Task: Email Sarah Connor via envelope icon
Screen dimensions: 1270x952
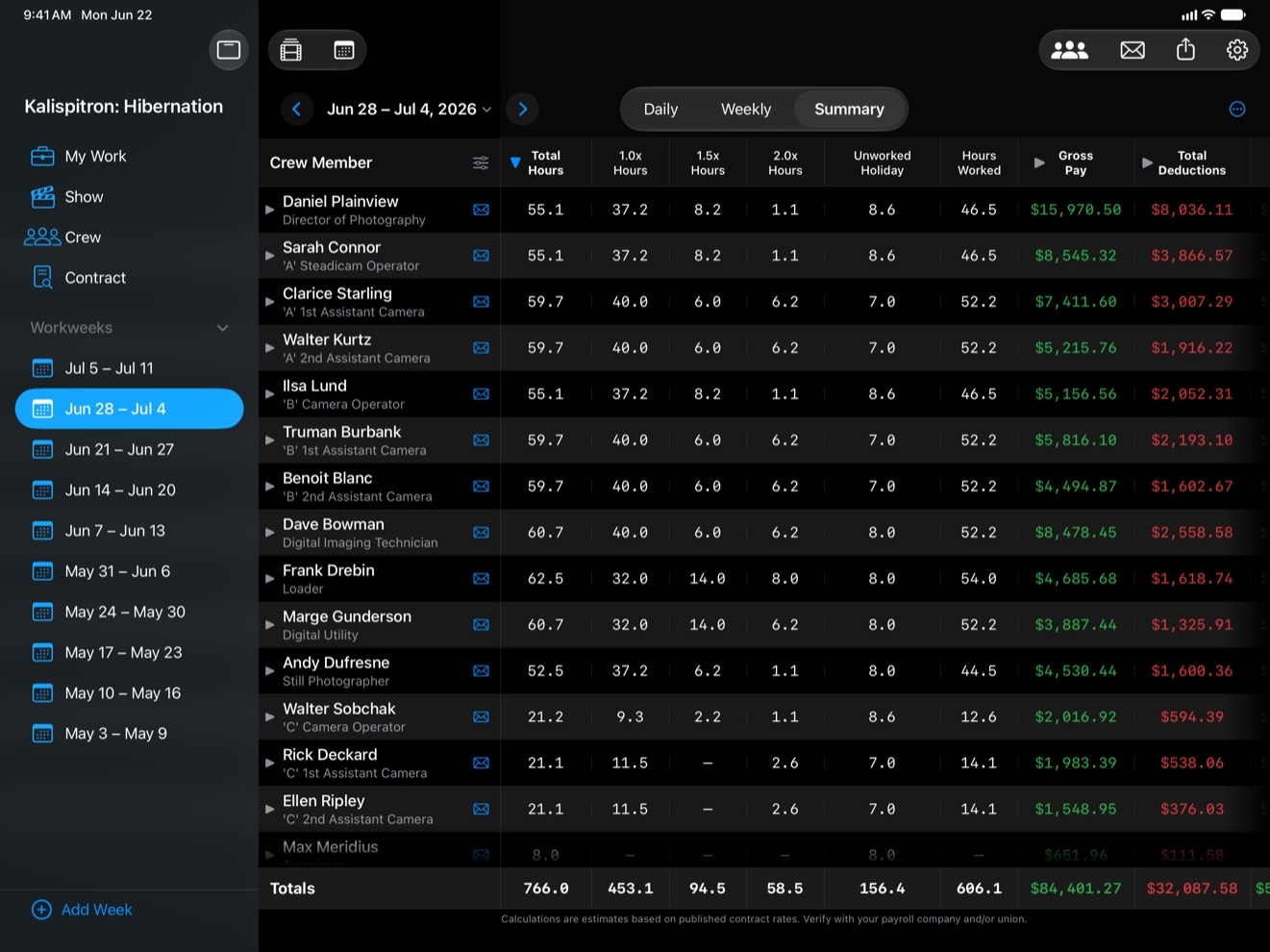Action: pyautogui.click(x=481, y=256)
